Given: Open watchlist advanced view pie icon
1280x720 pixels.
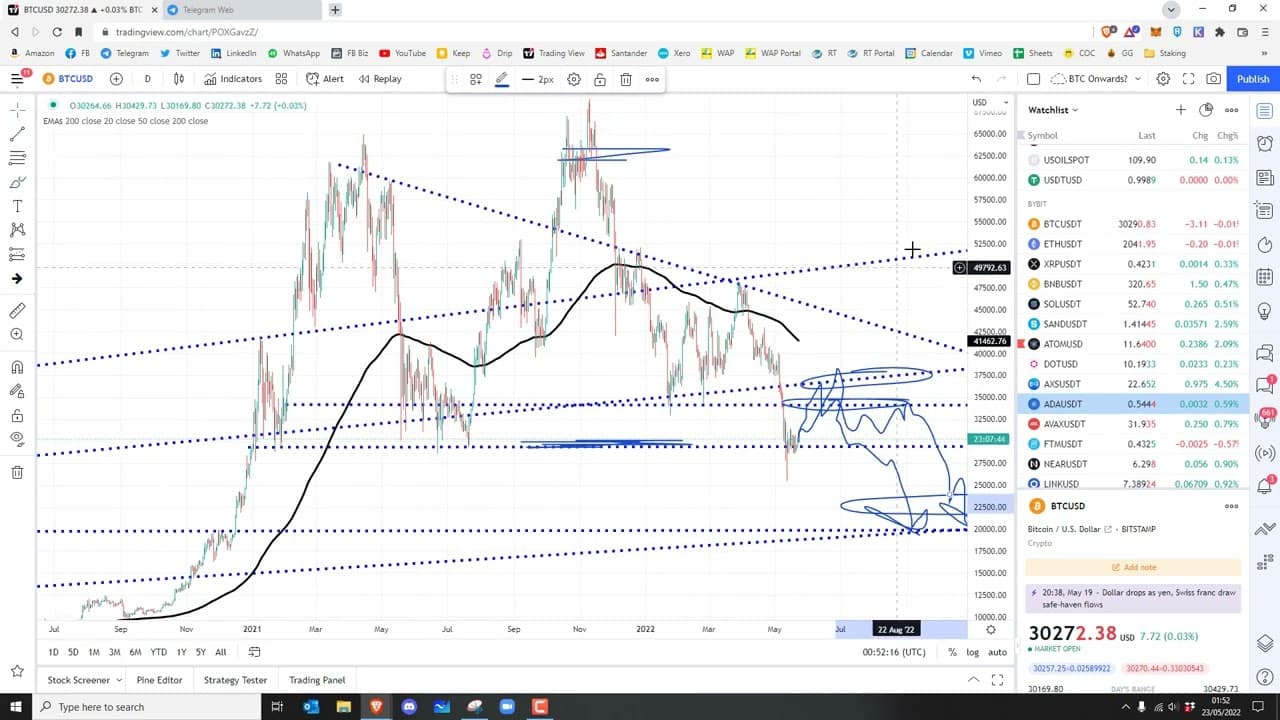Looking at the screenshot, I should point(1206,110).
